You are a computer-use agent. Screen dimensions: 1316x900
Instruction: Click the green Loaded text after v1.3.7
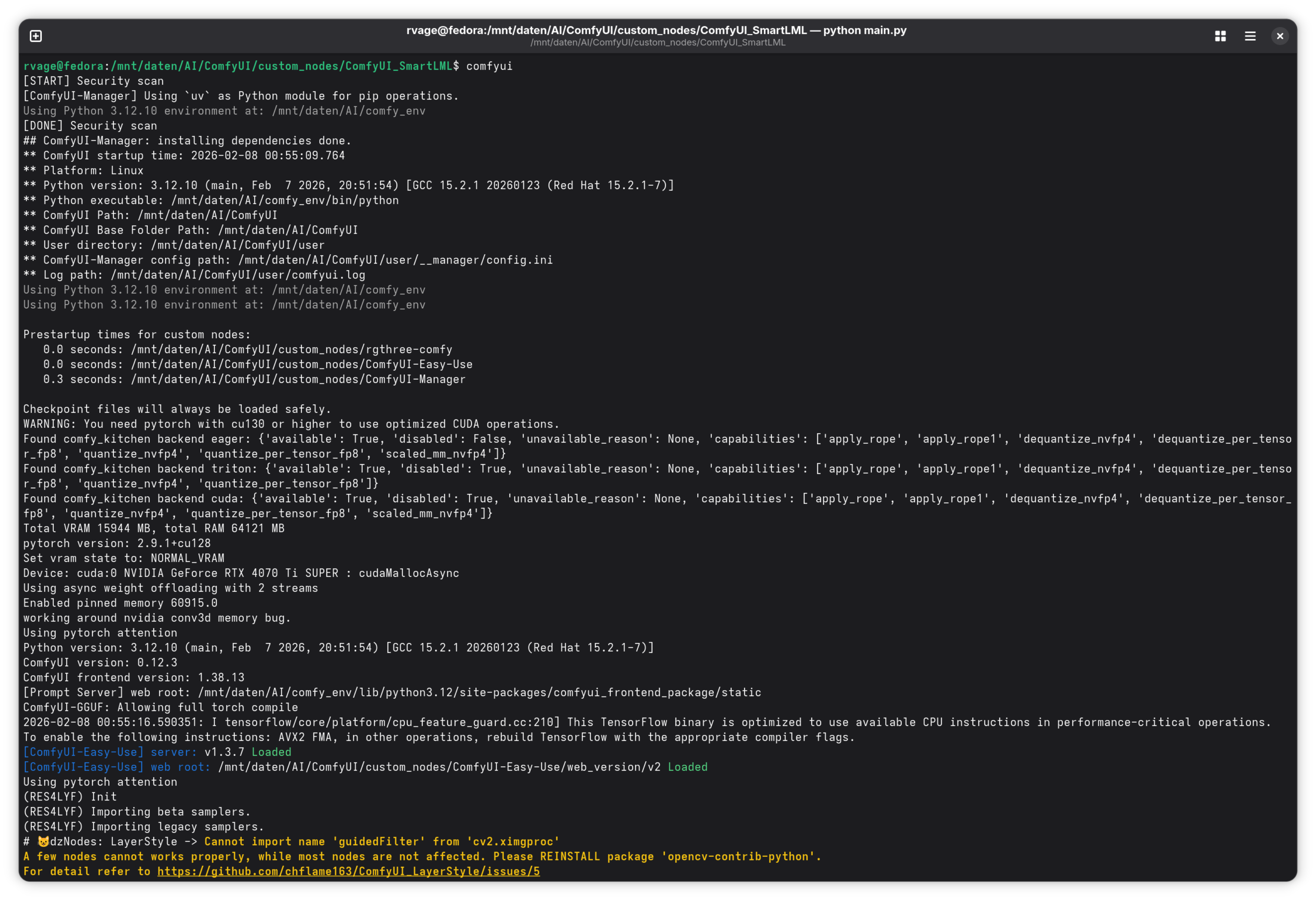pos(271,752)
